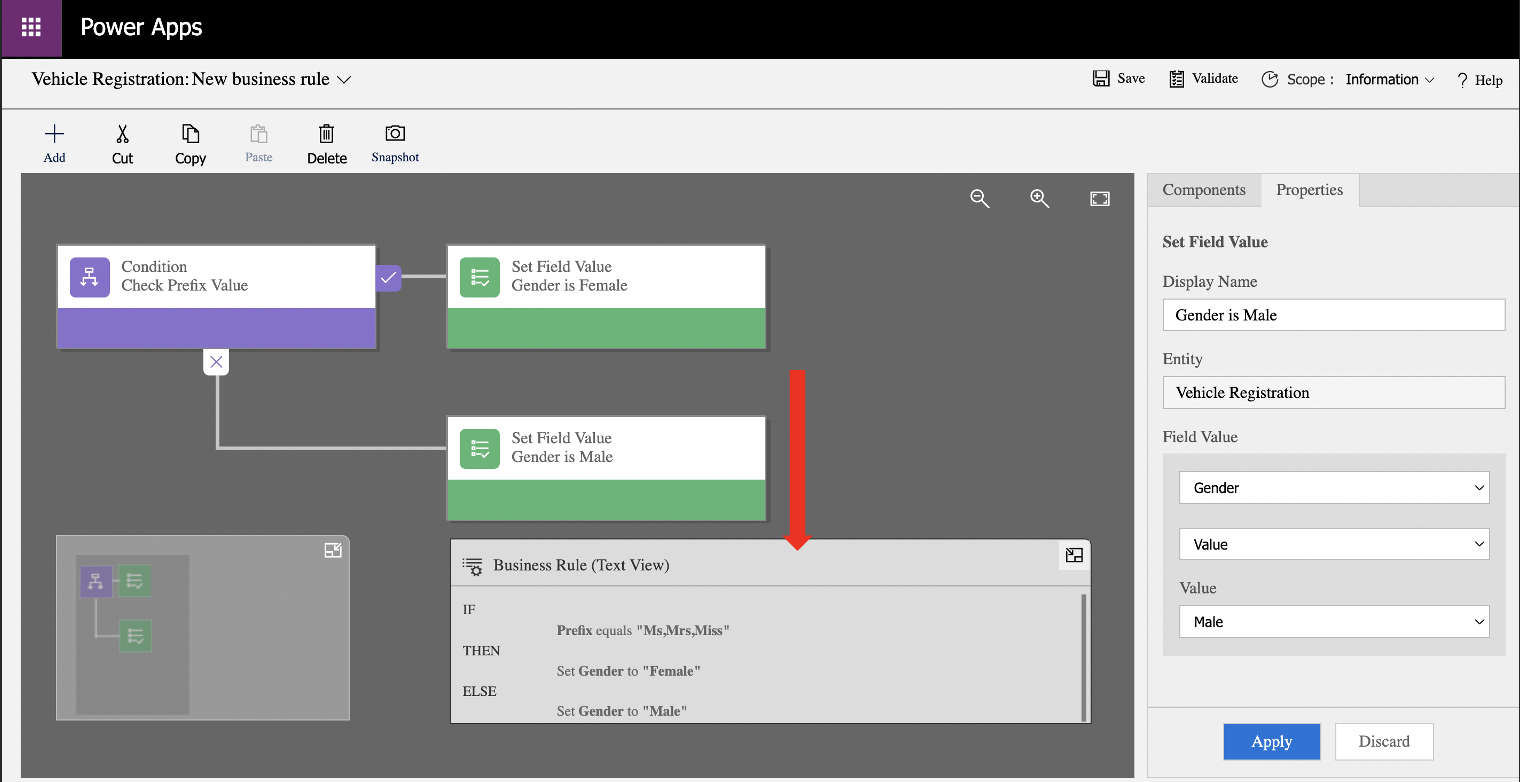Open the Value type dropdown
The height and width of the screenshot is (782, 1520).
click(1334, 544)
